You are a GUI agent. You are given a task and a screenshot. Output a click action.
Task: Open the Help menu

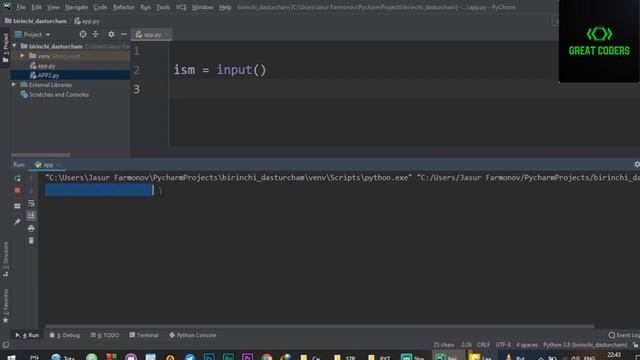coord(225,7)
